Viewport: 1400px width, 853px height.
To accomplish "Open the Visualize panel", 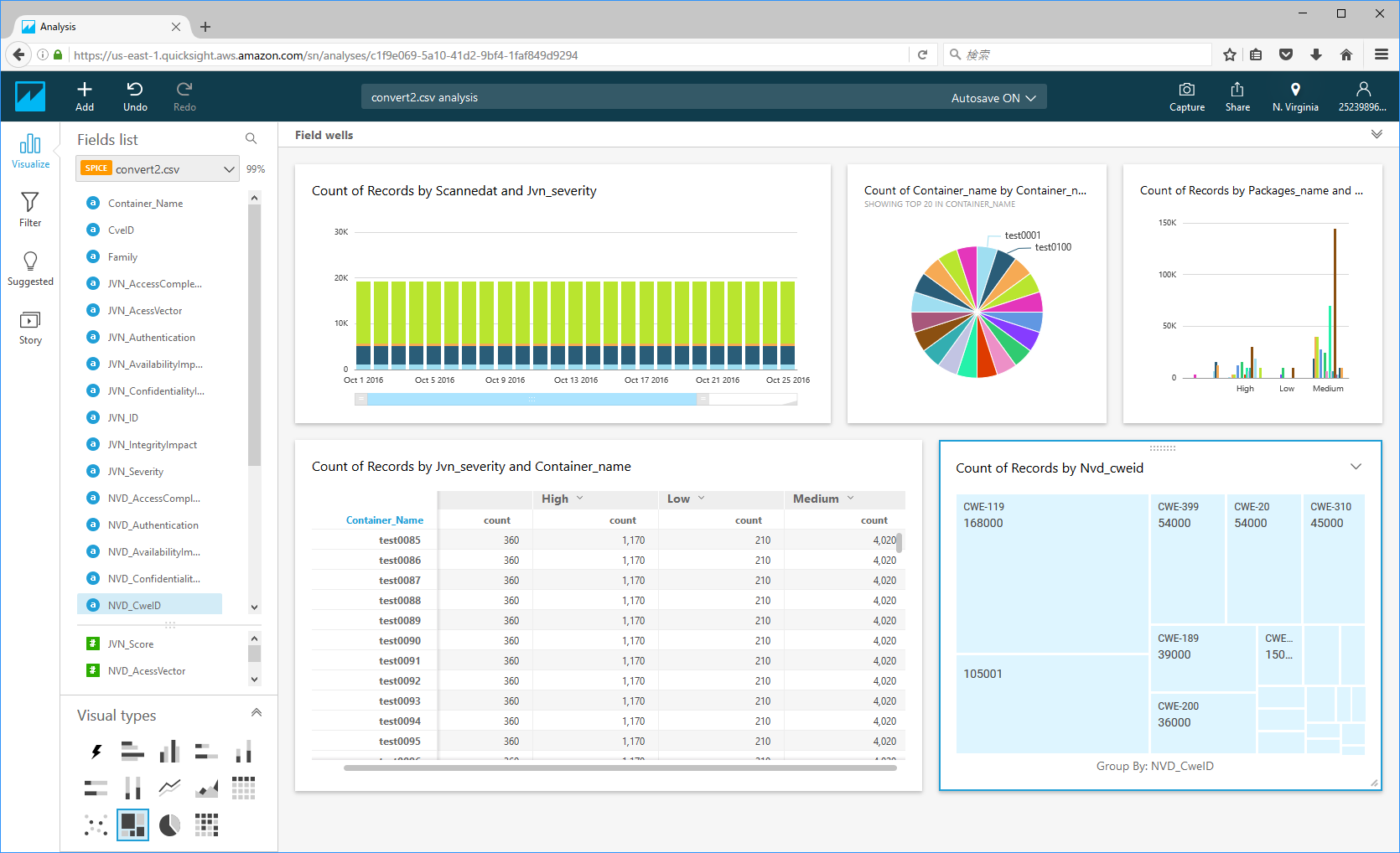I will tap(30, 151).
